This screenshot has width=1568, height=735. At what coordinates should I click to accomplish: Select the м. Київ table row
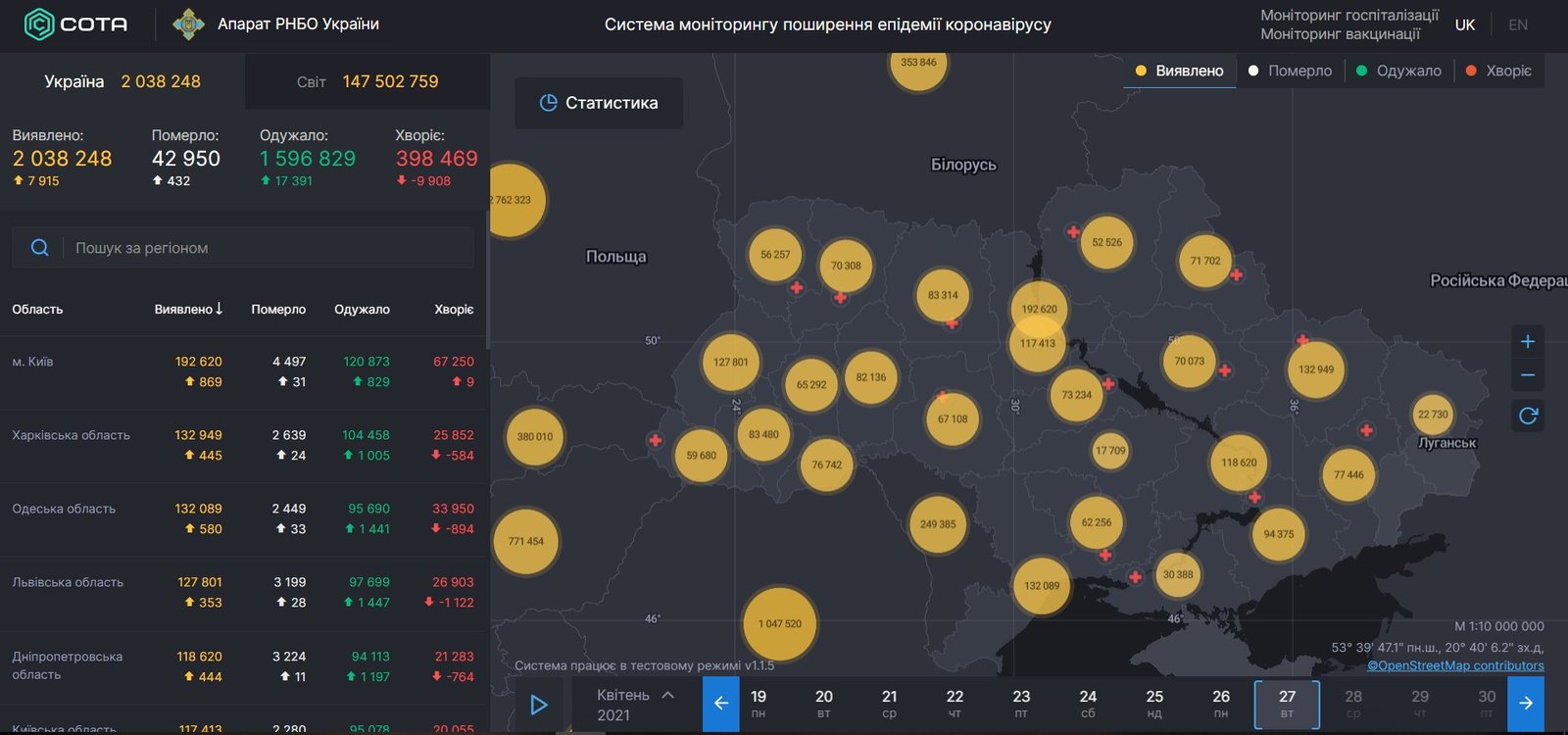tap(243, 372)
